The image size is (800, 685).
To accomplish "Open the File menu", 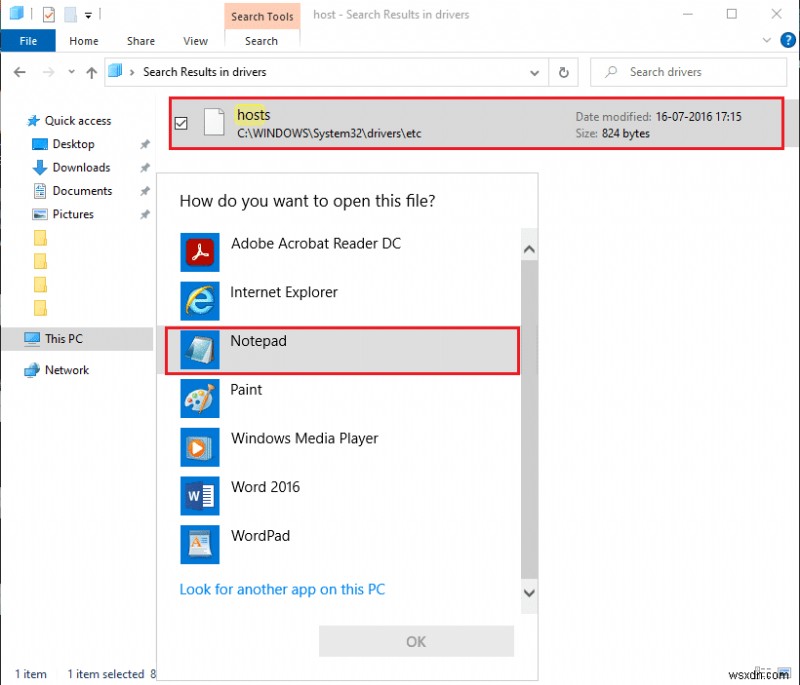I will 28,41.
